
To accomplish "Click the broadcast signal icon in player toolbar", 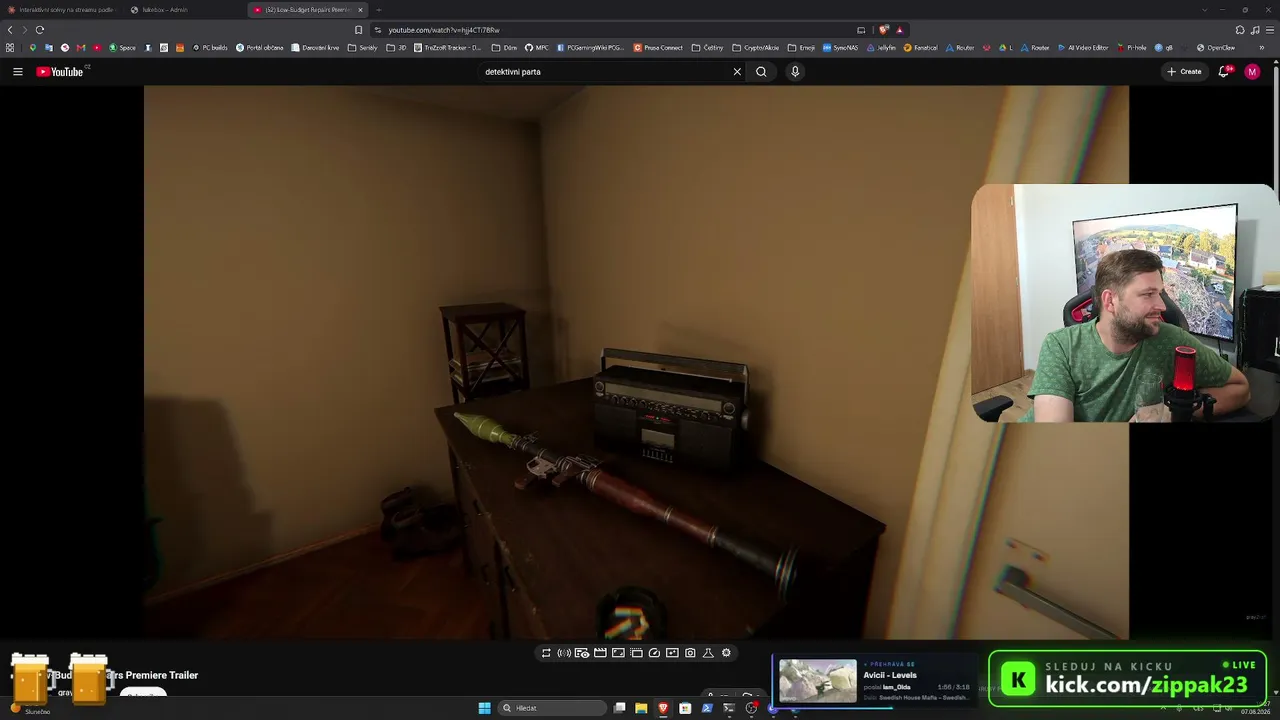I will (x=564, y=653).
